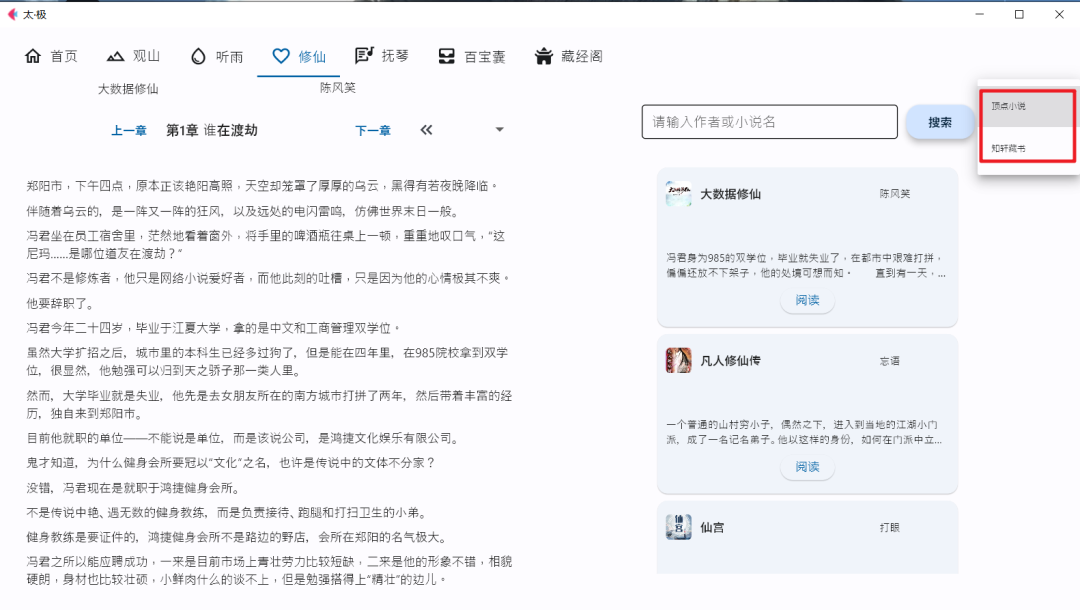
Task: Click the 阅读 button for 凡人修仙传
Action: (x=807, y=467)
